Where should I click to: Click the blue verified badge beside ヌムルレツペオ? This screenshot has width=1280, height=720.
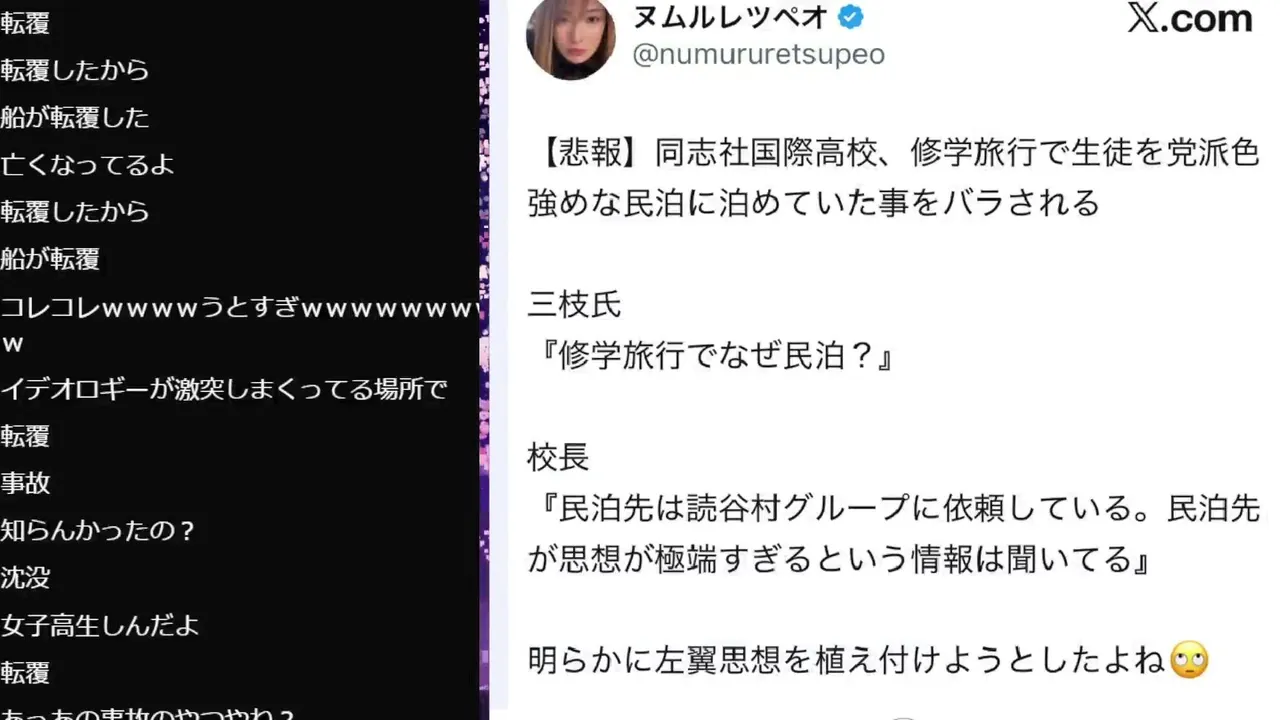point(851,17)
